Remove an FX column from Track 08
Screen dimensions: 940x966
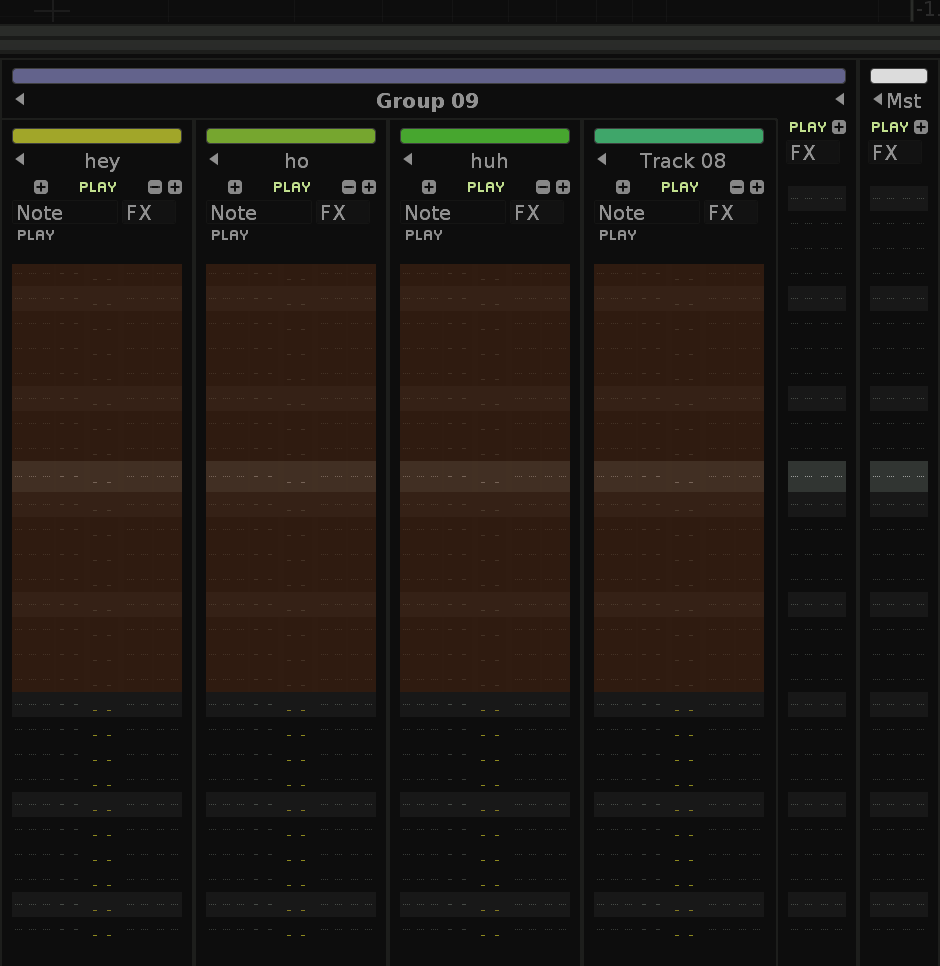coord(737,187)
